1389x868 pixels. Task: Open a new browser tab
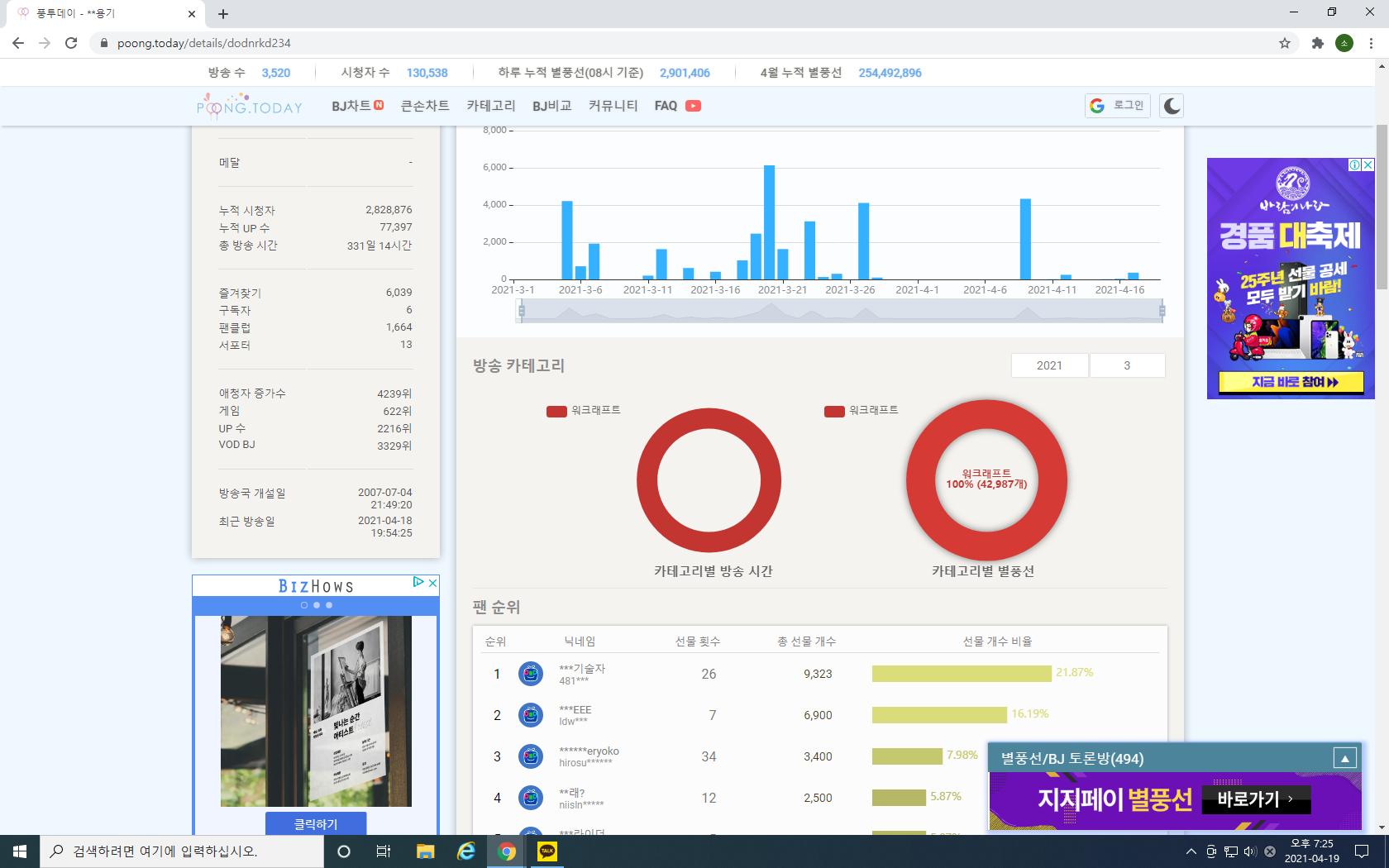click(223, 13)
